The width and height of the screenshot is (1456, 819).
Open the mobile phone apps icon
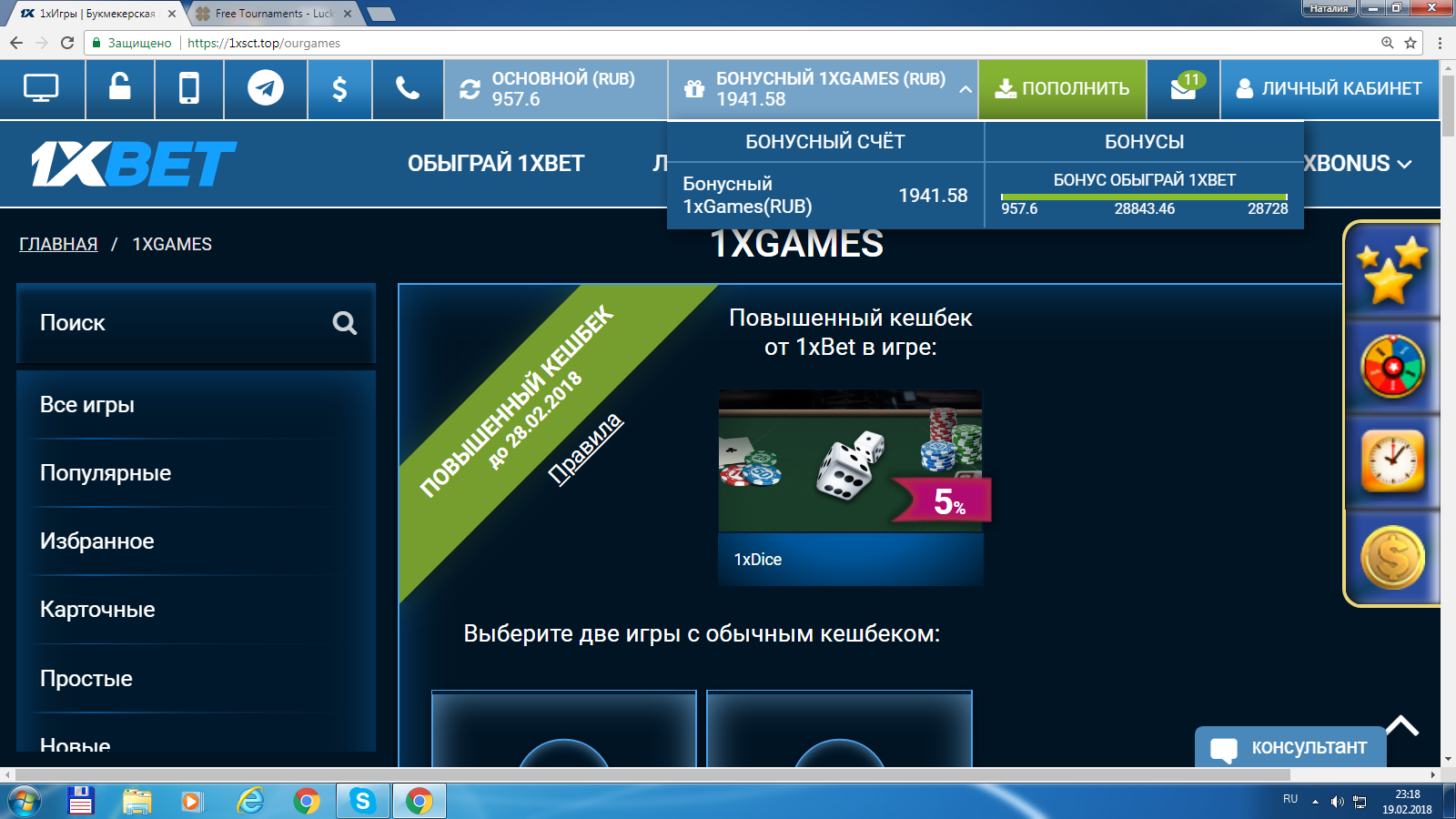[x=188, y=89]
